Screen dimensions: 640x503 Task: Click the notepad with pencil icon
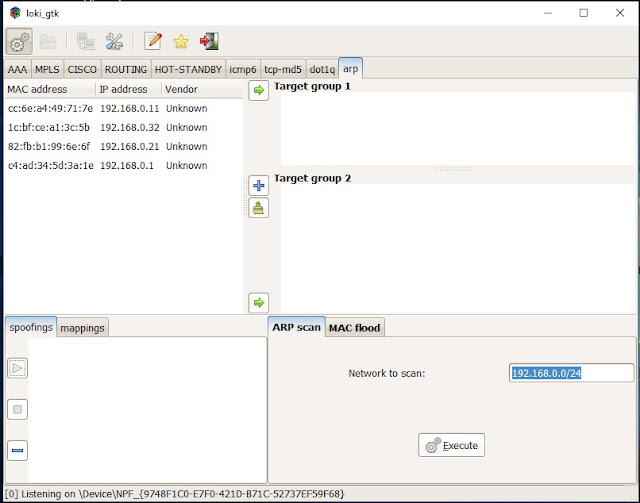[x=153, y=41]
